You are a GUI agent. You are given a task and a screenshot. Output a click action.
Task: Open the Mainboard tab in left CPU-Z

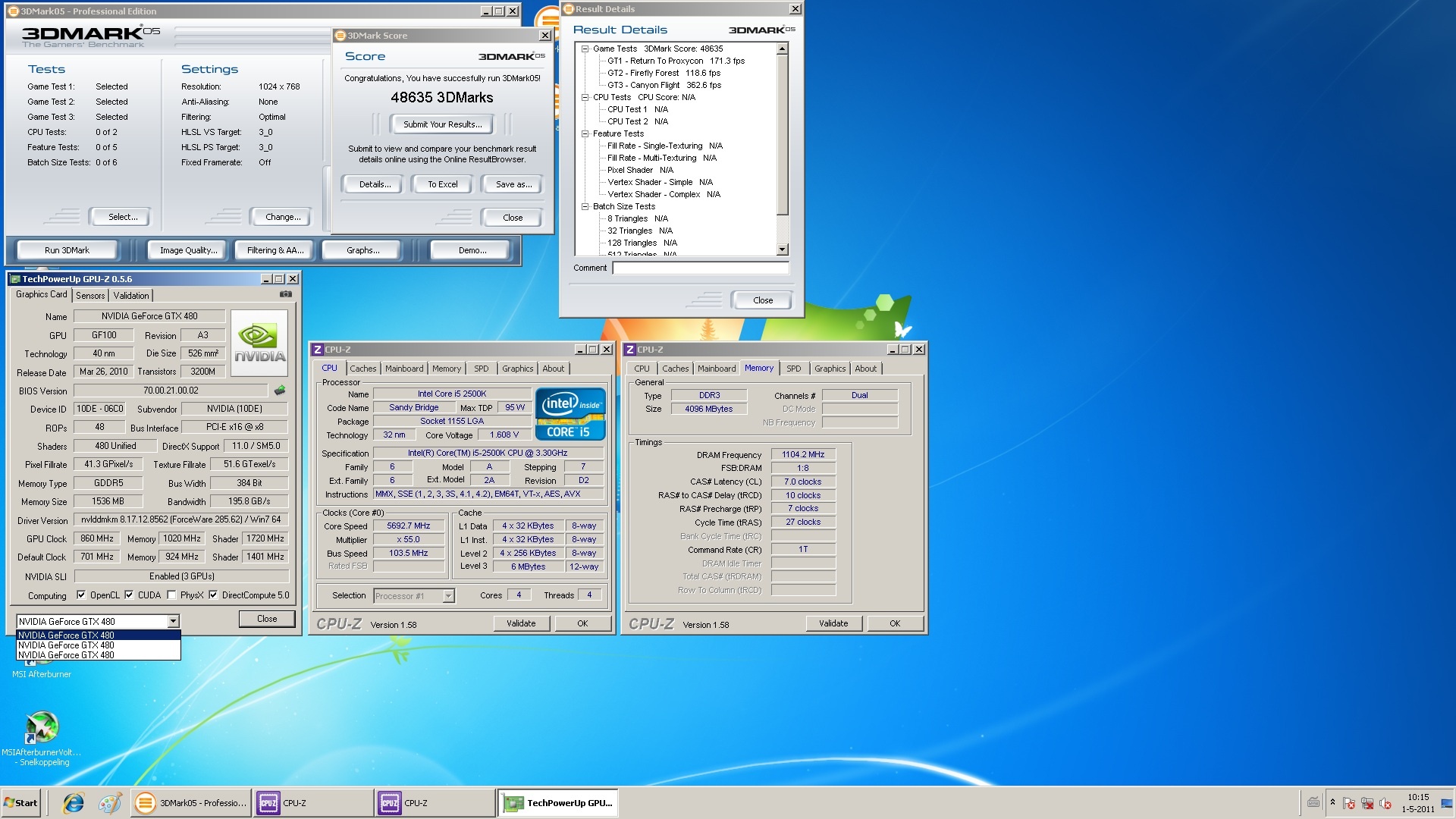click(x=403, y=369)
